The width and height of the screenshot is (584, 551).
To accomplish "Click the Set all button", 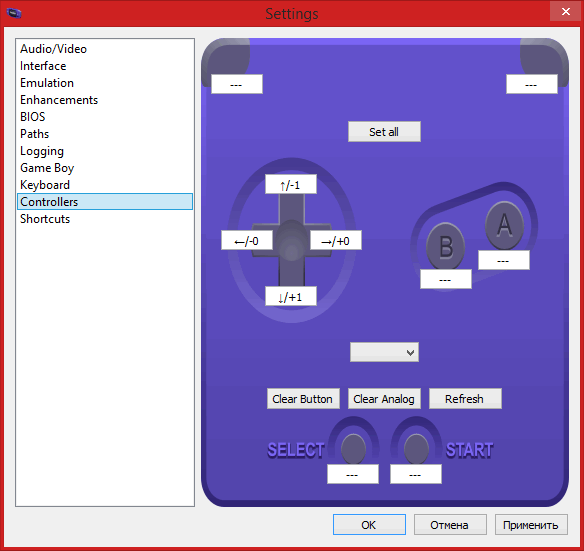I will (x=384, y=132).
